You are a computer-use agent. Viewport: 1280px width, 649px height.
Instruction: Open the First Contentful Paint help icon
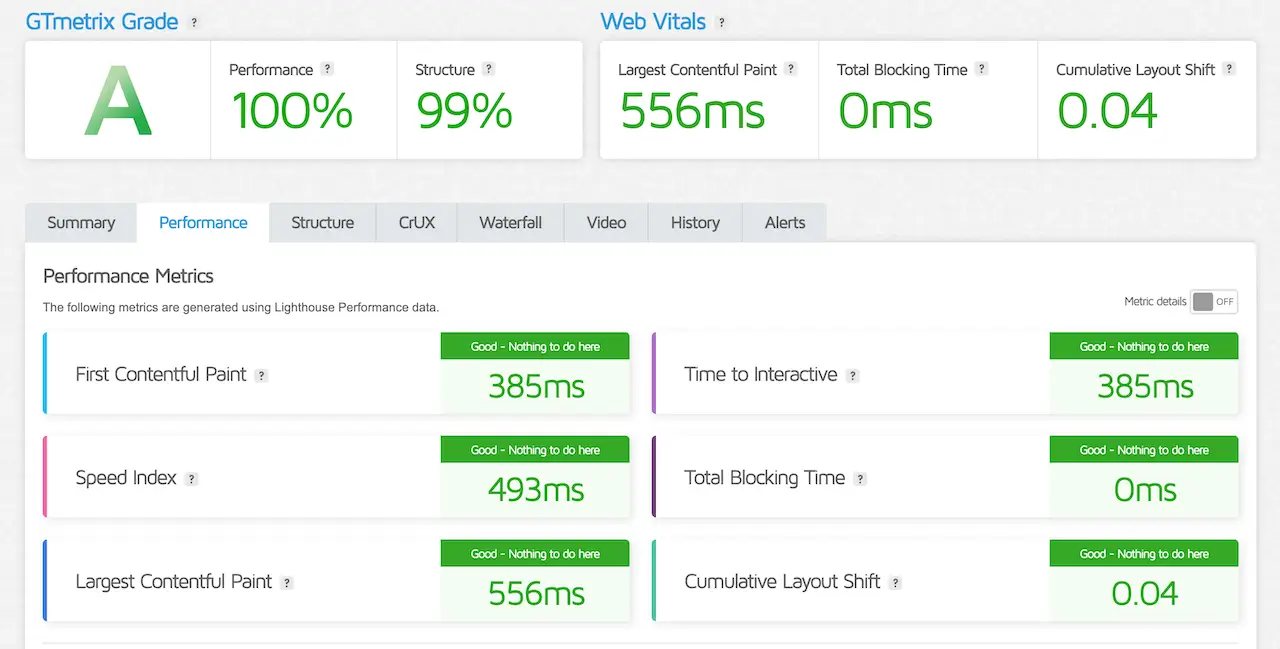pyautogui.click(x=261, y=375)
